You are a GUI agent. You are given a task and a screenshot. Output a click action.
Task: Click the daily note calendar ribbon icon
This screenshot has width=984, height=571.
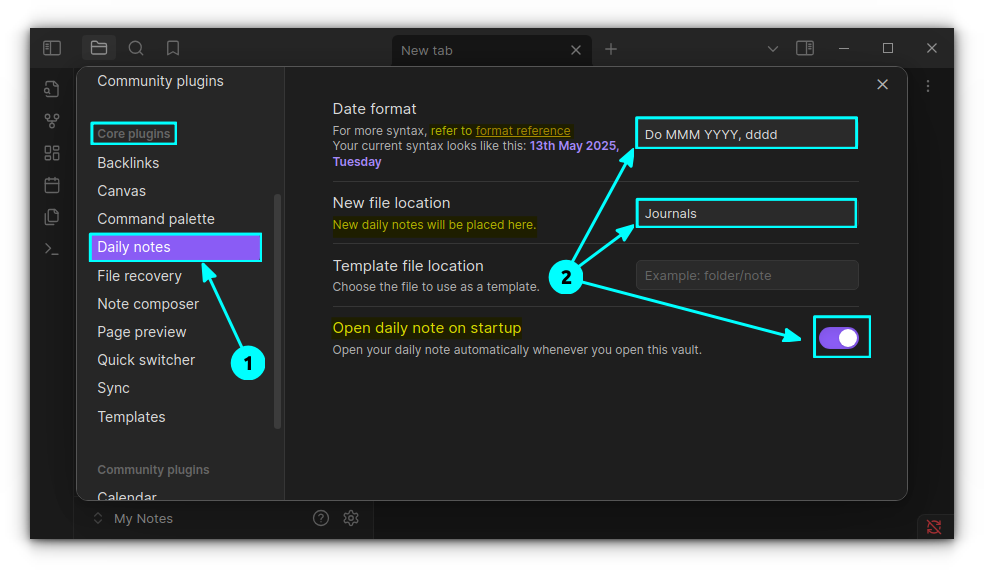pos(52,185)
